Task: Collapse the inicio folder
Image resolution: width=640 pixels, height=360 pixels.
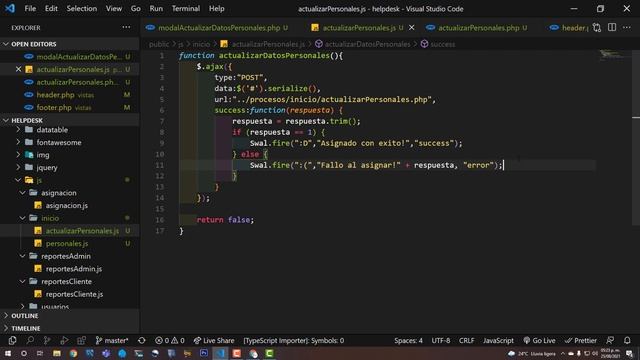Action: 22,218
